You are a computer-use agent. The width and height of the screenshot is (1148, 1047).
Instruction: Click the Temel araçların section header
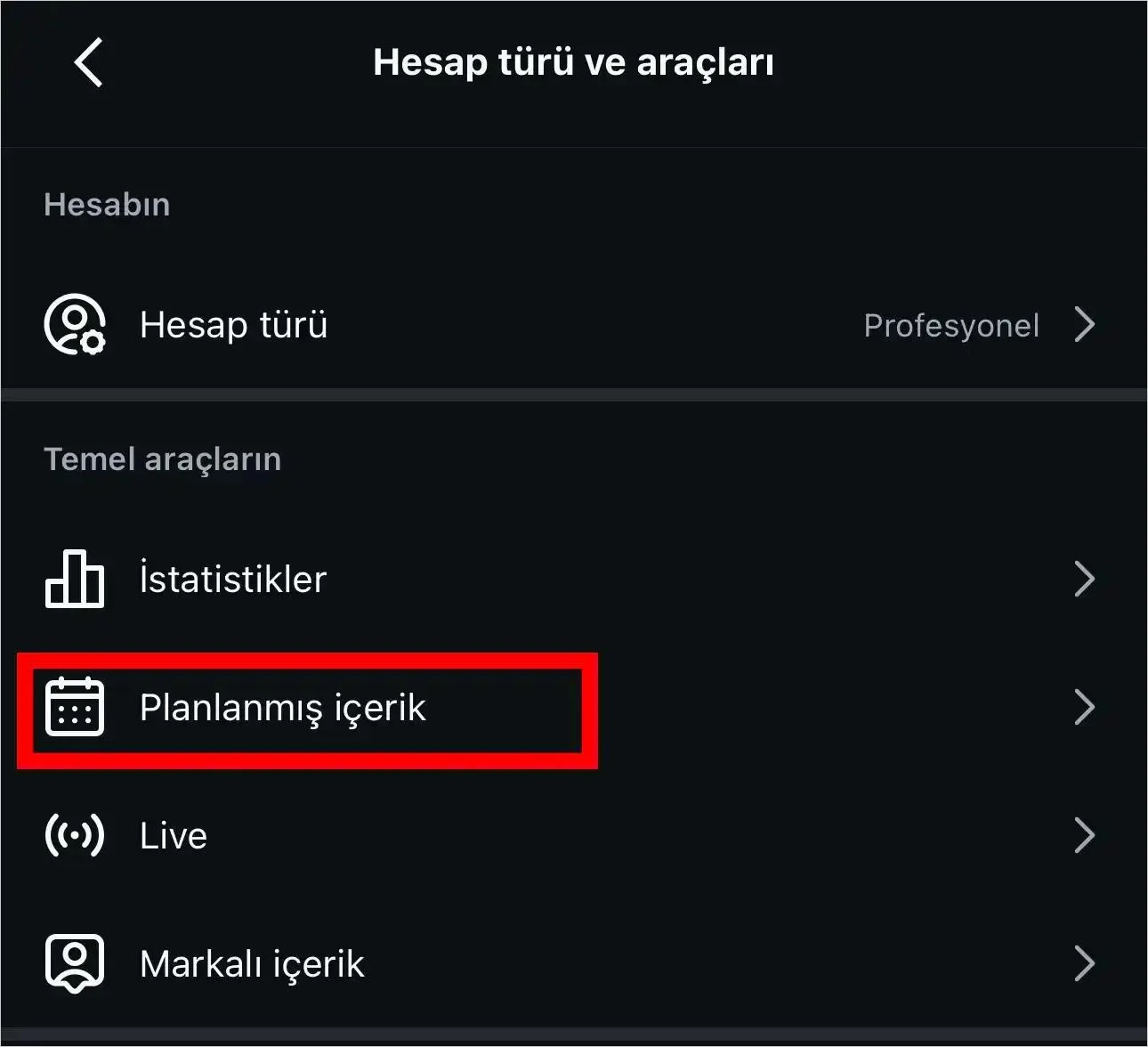(x=162, y=459)
